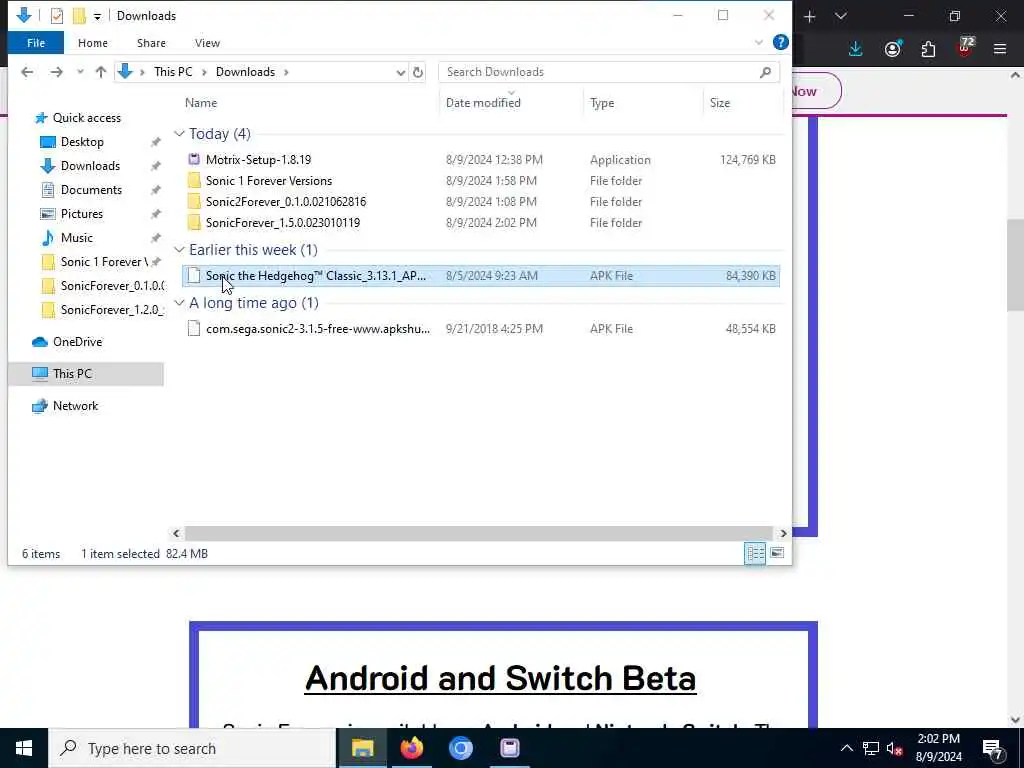Open Desktop in the navigation pane
Screen dimensions: 1024x768
click(82, 142)
